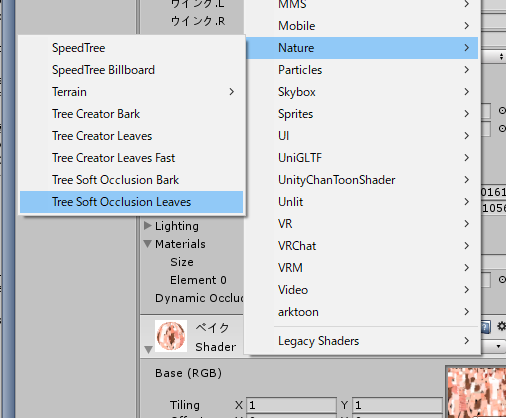The width and height of the screenshot is (506, 418).
Task: Select the Size property label
Action: pyautogui.click(x=182, y=262)
